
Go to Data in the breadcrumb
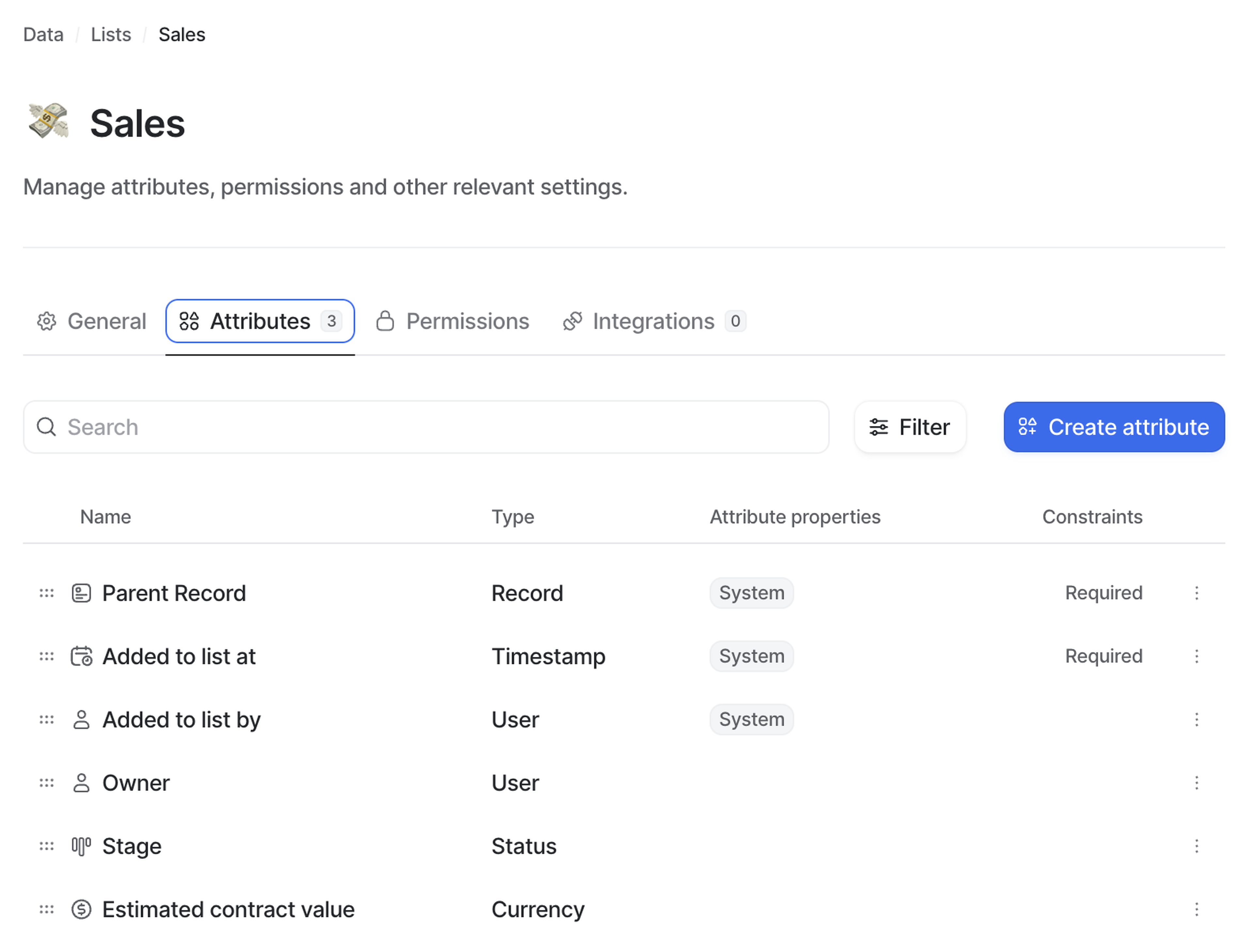tap(43, 35)
